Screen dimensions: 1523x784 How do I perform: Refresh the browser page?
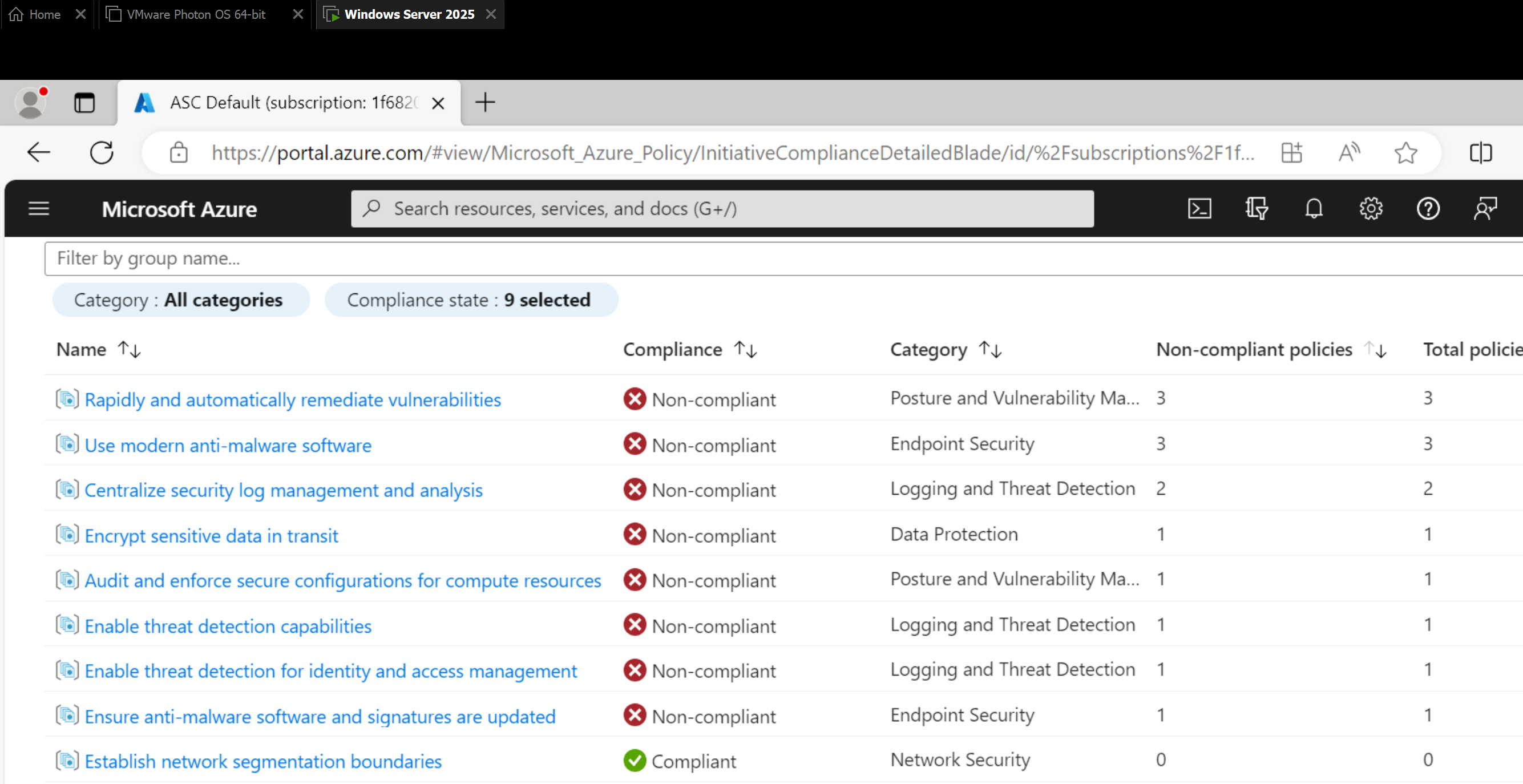[x=102, y=152]
